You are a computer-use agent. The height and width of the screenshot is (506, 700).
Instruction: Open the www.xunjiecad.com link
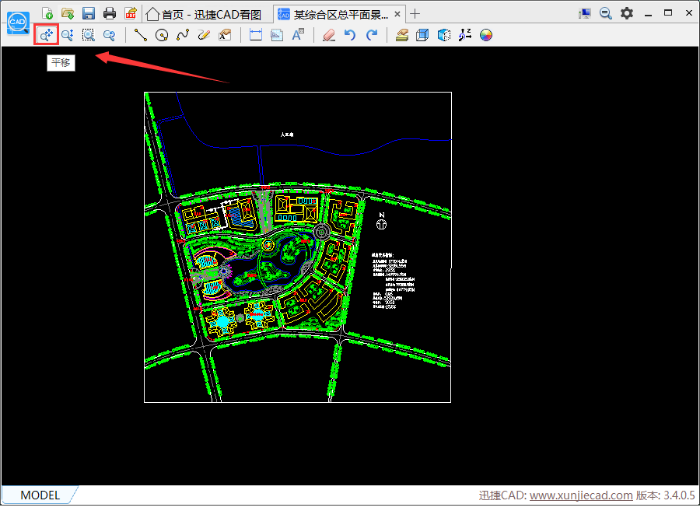coord(580,495)
